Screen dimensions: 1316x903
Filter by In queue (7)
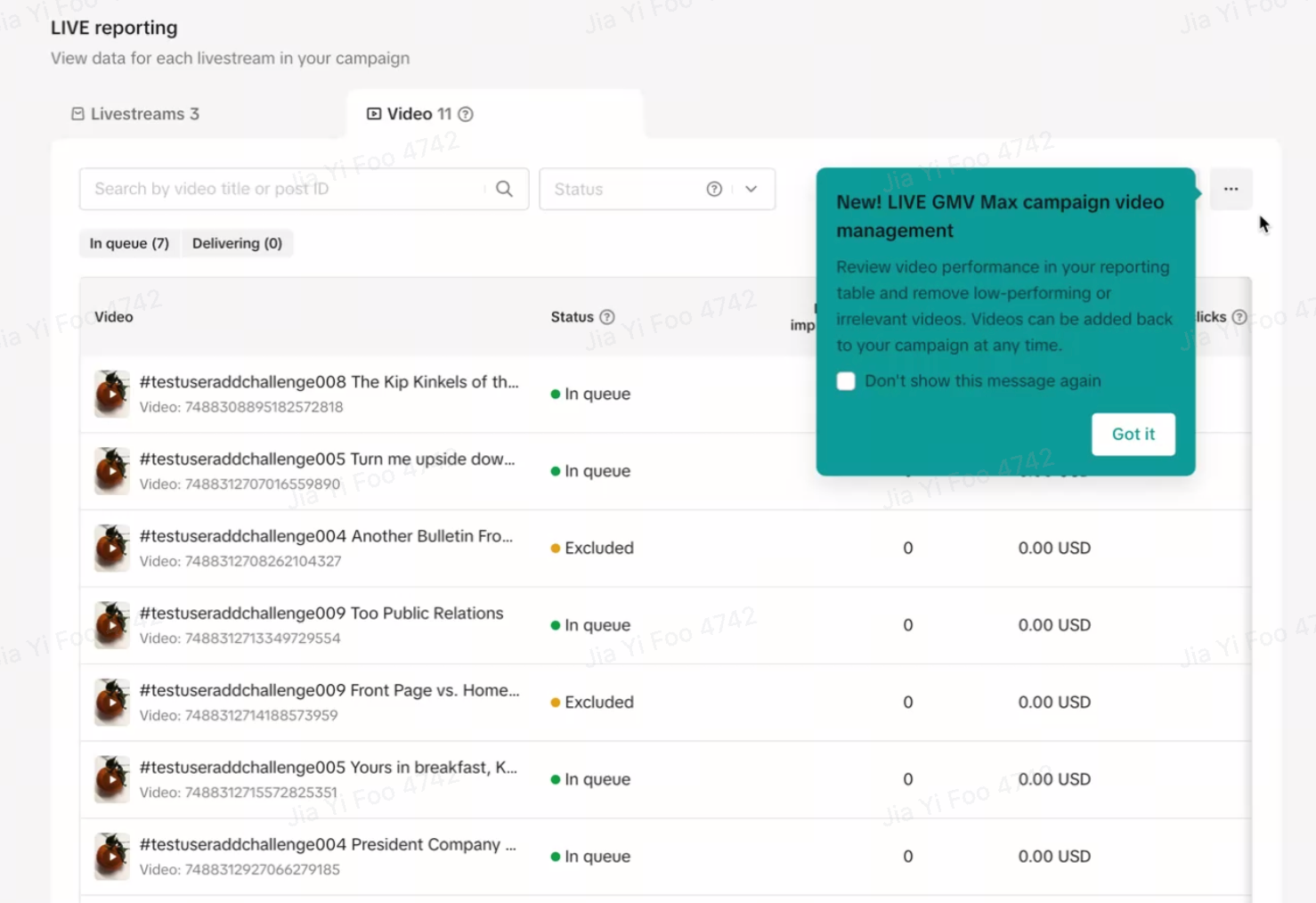point(129,243)
